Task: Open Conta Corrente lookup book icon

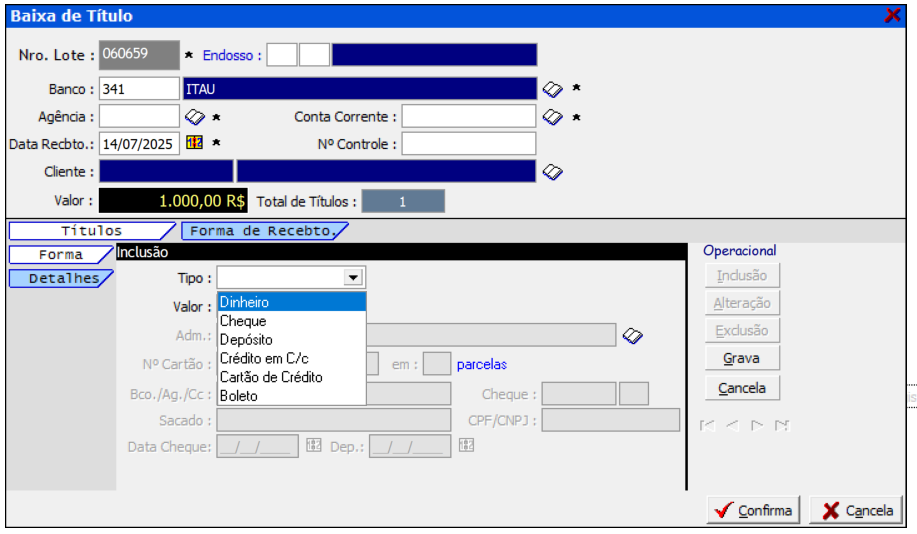Action: [553, 117]
